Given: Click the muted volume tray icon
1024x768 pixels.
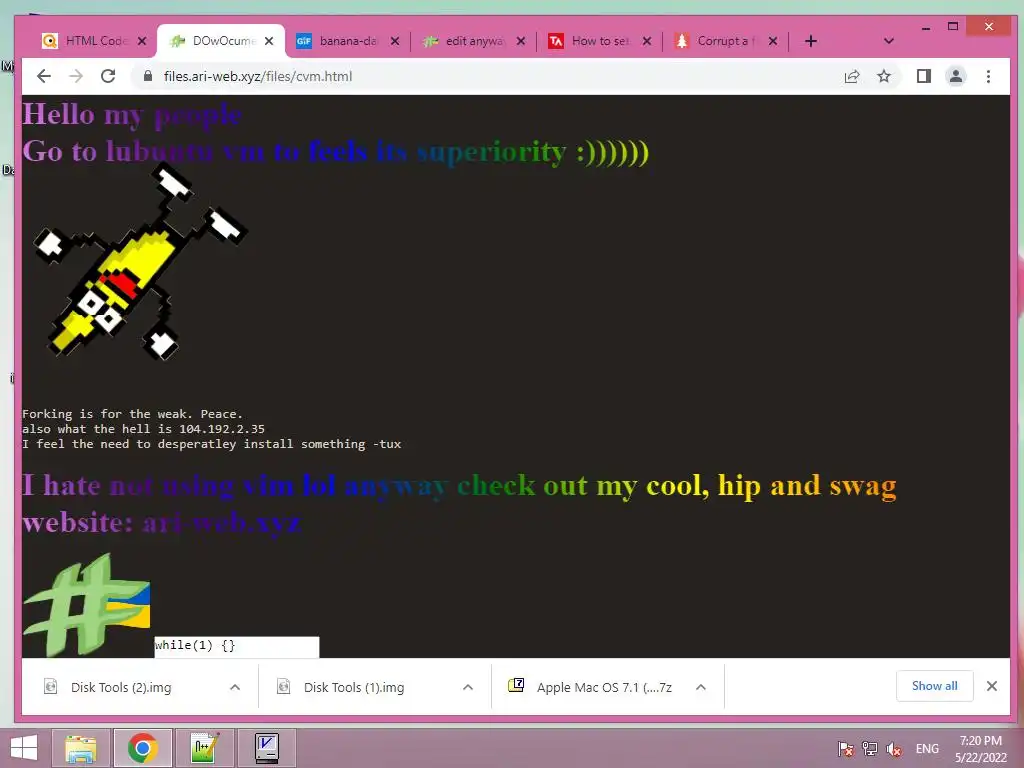Looking at the screenshot, I should coord(893,748).
